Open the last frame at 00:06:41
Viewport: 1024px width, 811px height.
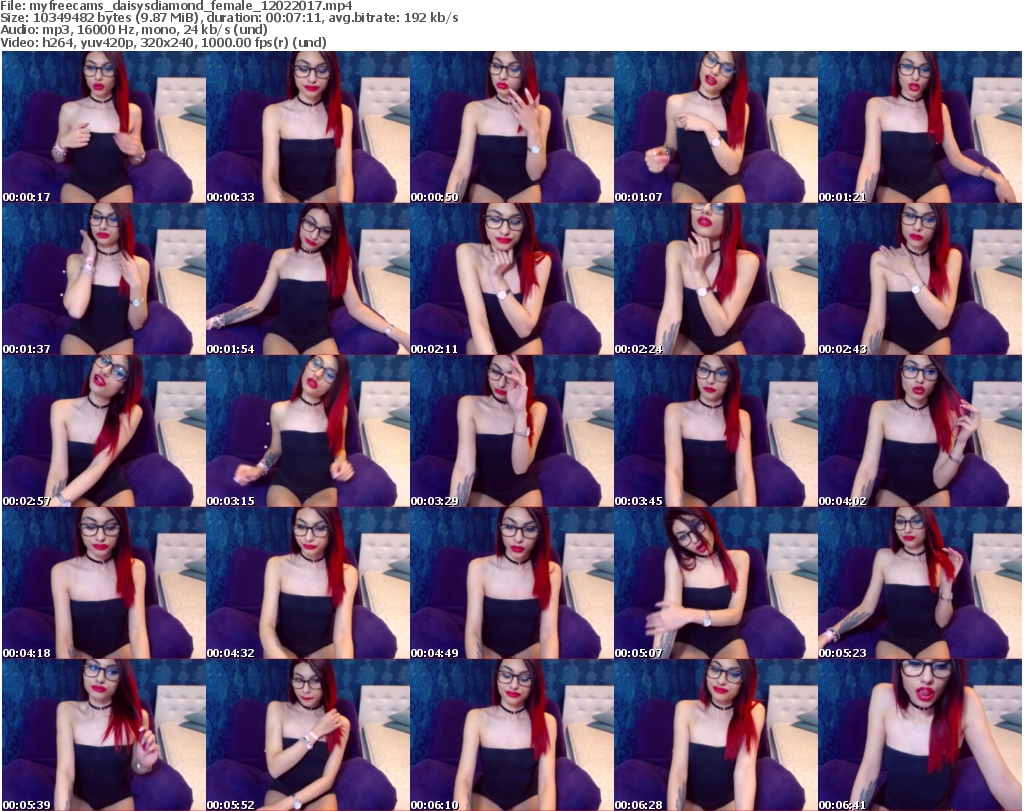(x=920, y=735)
